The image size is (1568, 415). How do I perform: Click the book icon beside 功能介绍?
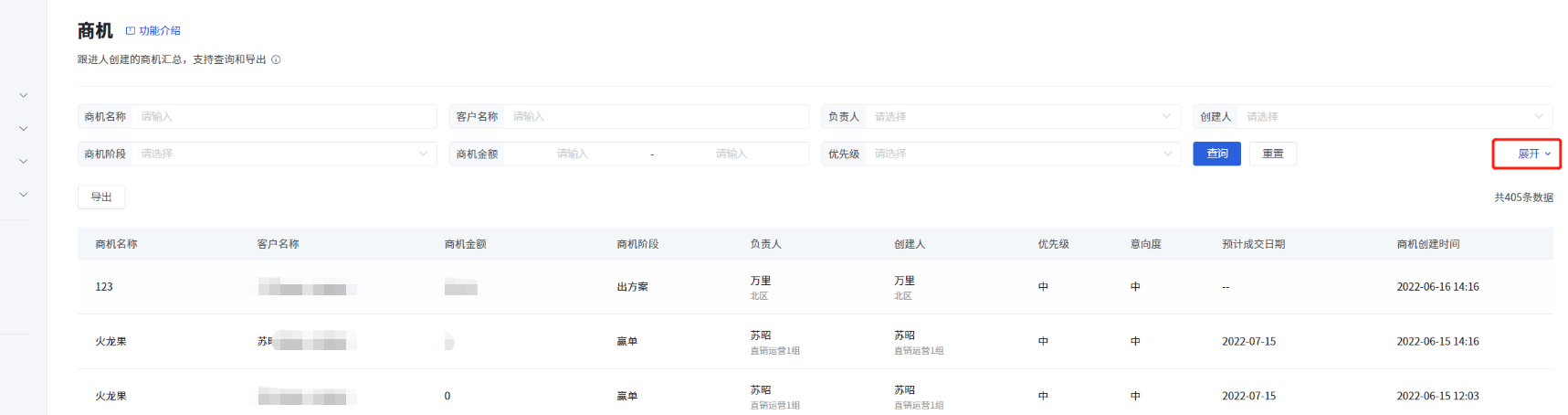click(131, 31)
